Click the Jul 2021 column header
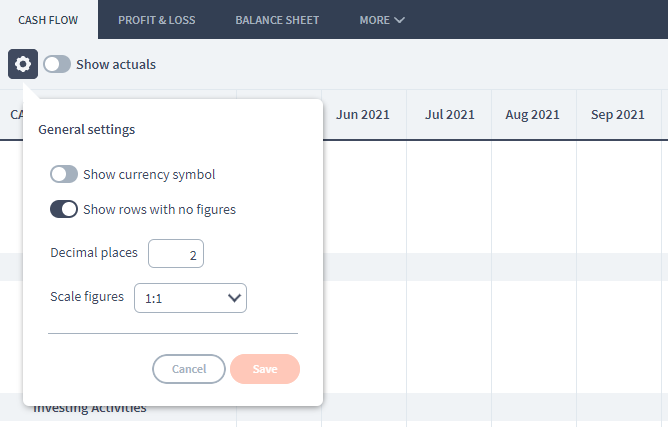The height and width of the screenshot is (427, 668). (x=450, y=115)
